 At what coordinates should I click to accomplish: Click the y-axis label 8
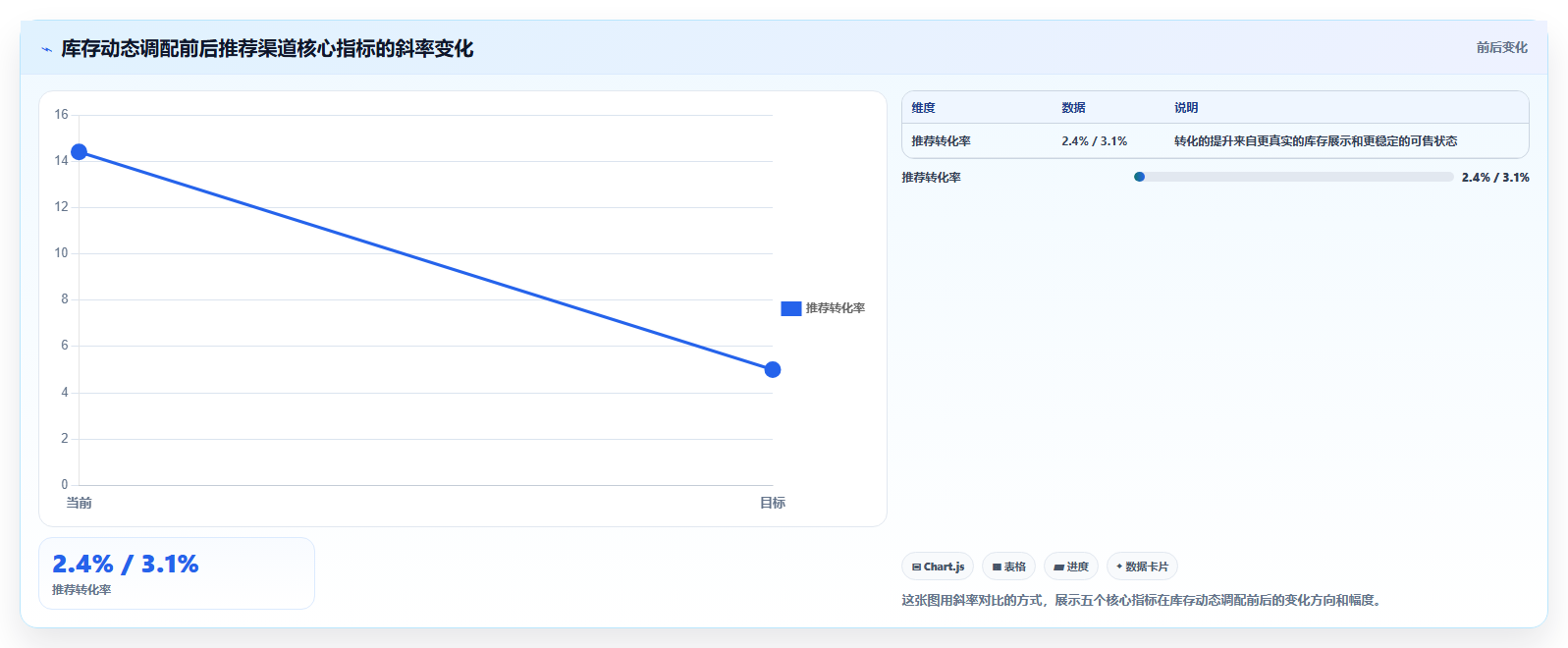click(65, 299)
